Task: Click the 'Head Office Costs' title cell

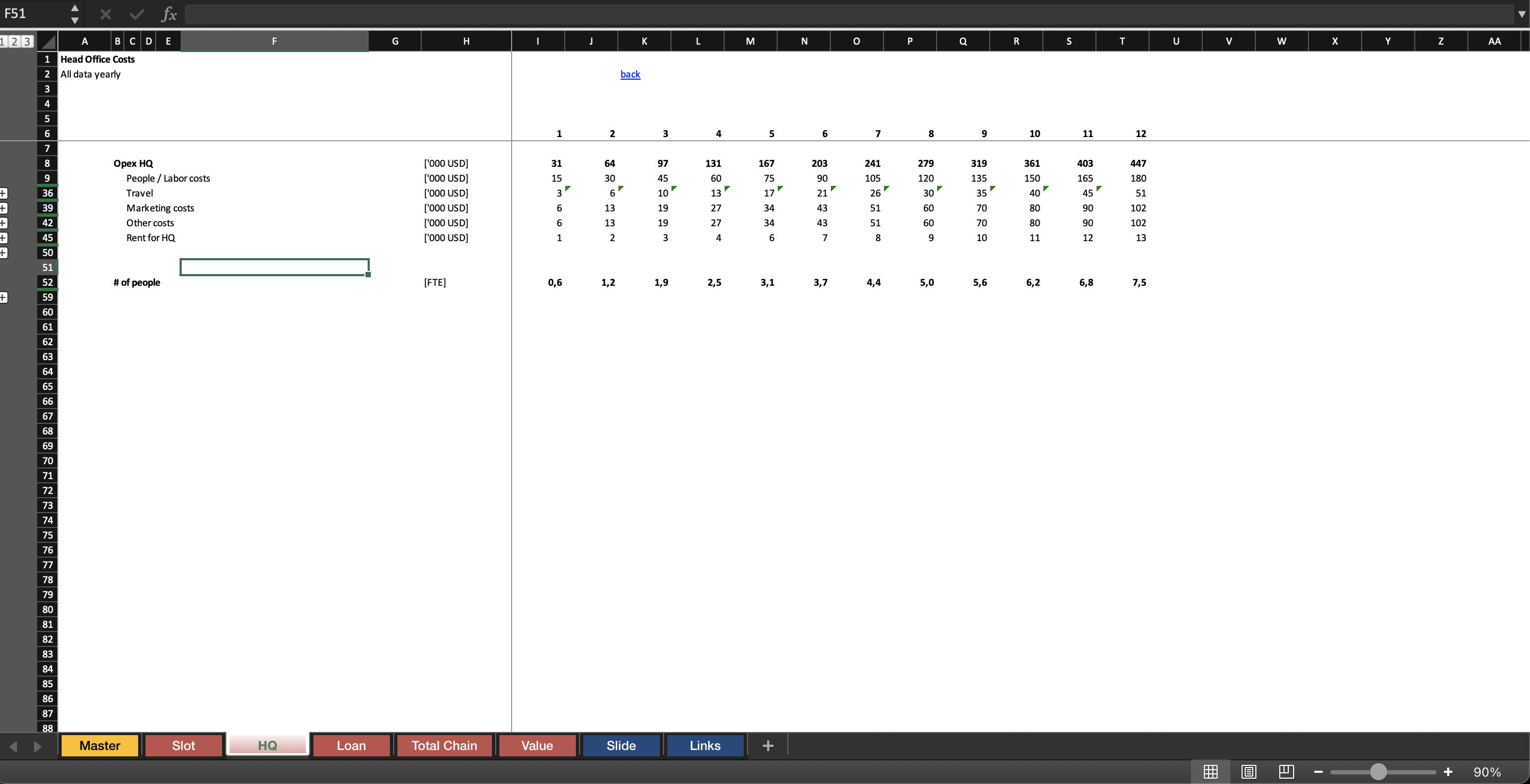Action: coord(97,59)
